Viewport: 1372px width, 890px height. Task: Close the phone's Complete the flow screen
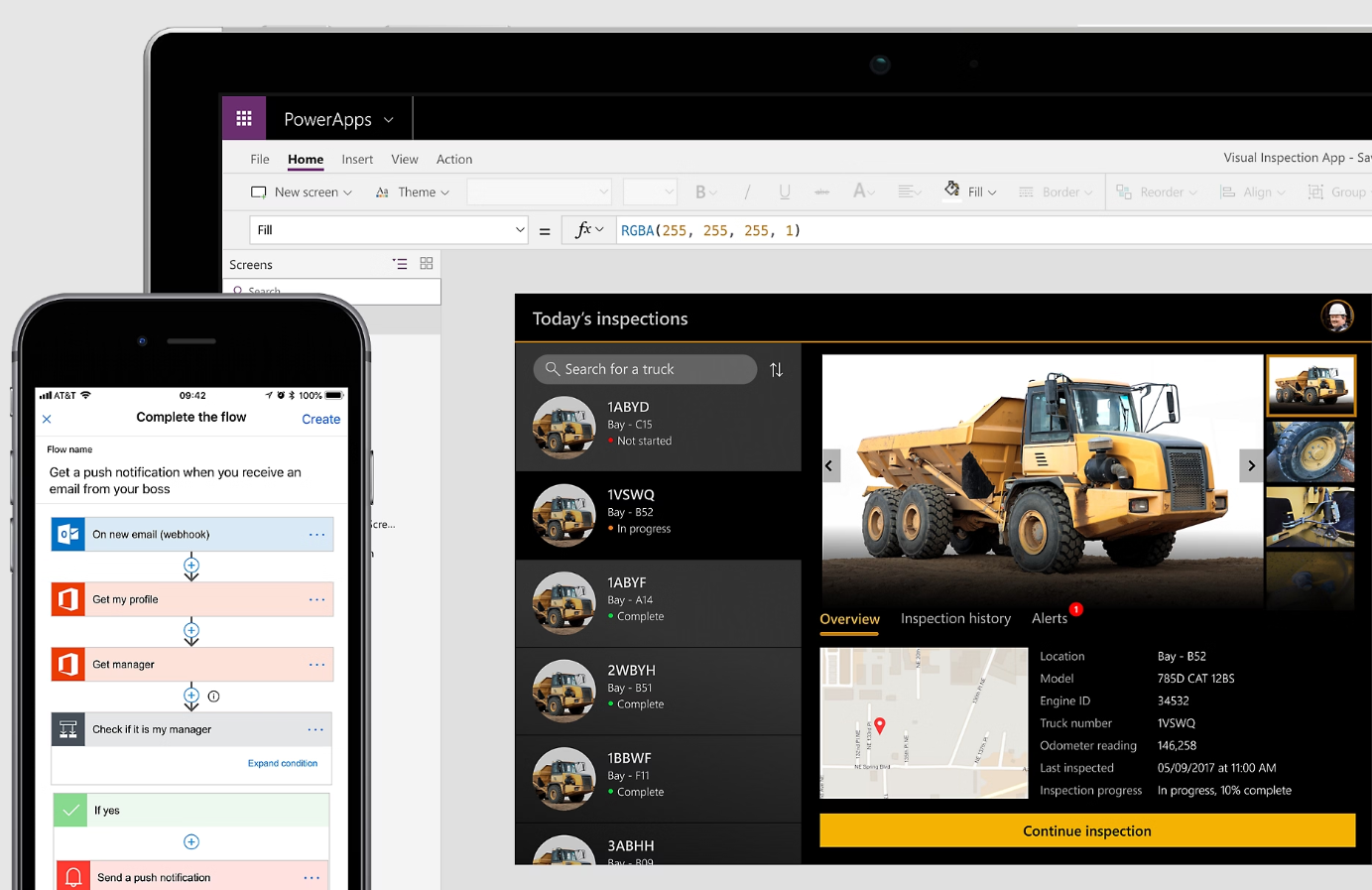(47, 420)
